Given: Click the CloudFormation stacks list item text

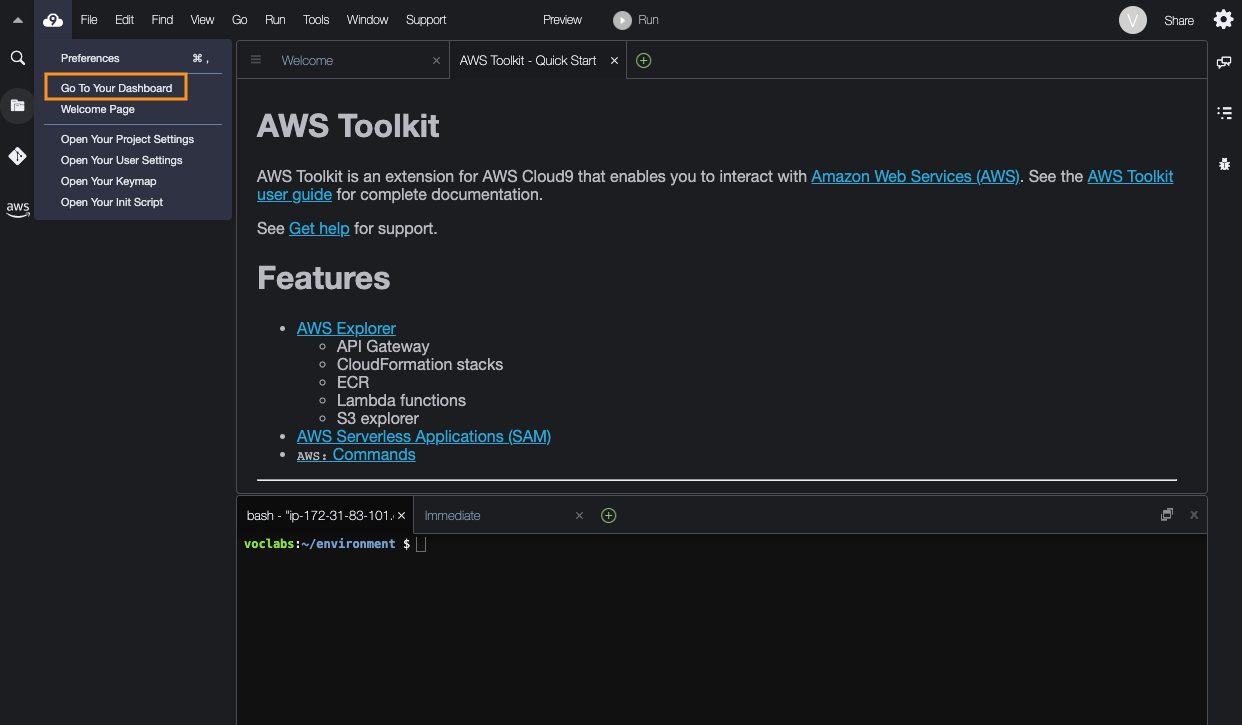Looking at the screenshot, I should click(420, 364).
